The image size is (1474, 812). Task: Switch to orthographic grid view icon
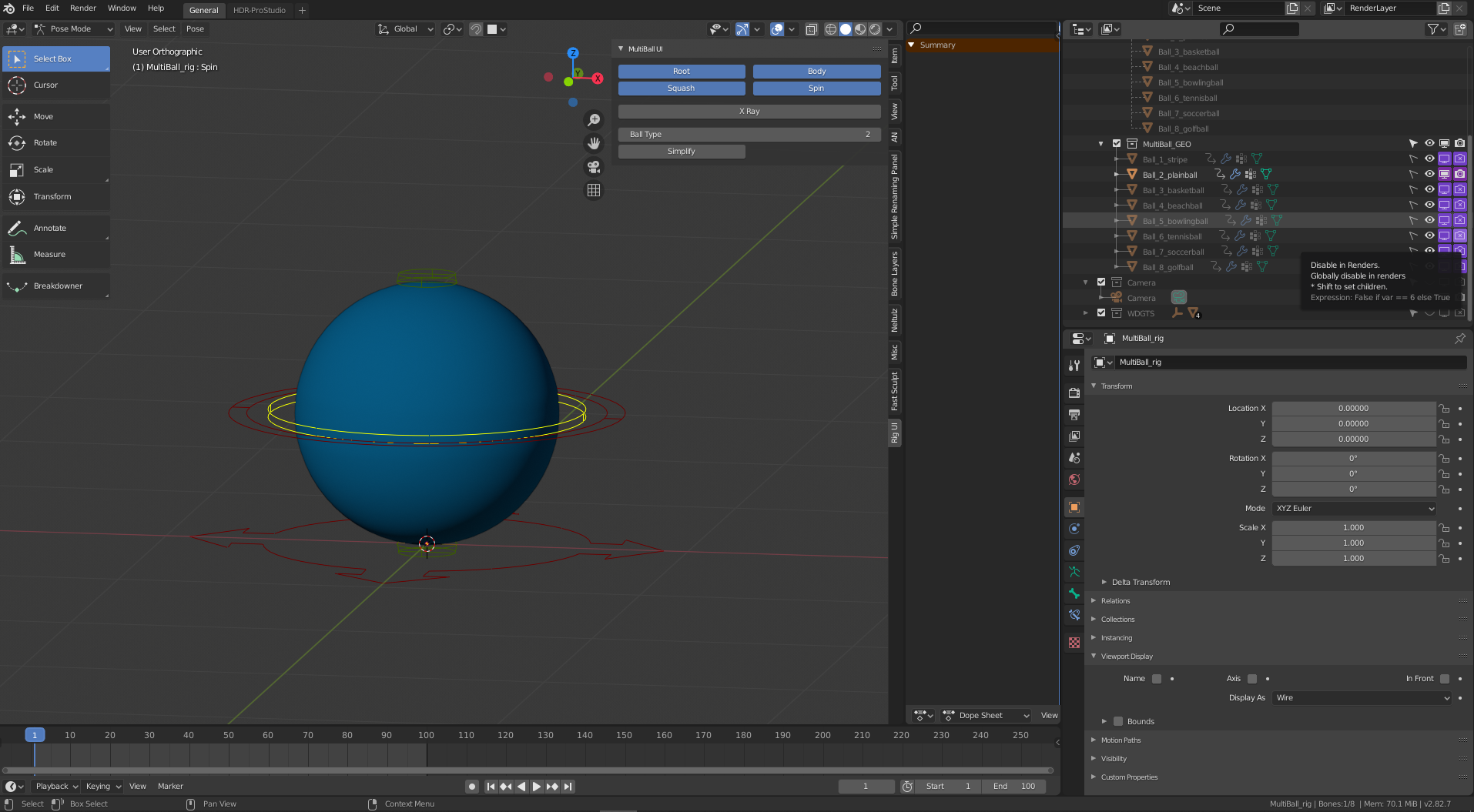(594, 190)
